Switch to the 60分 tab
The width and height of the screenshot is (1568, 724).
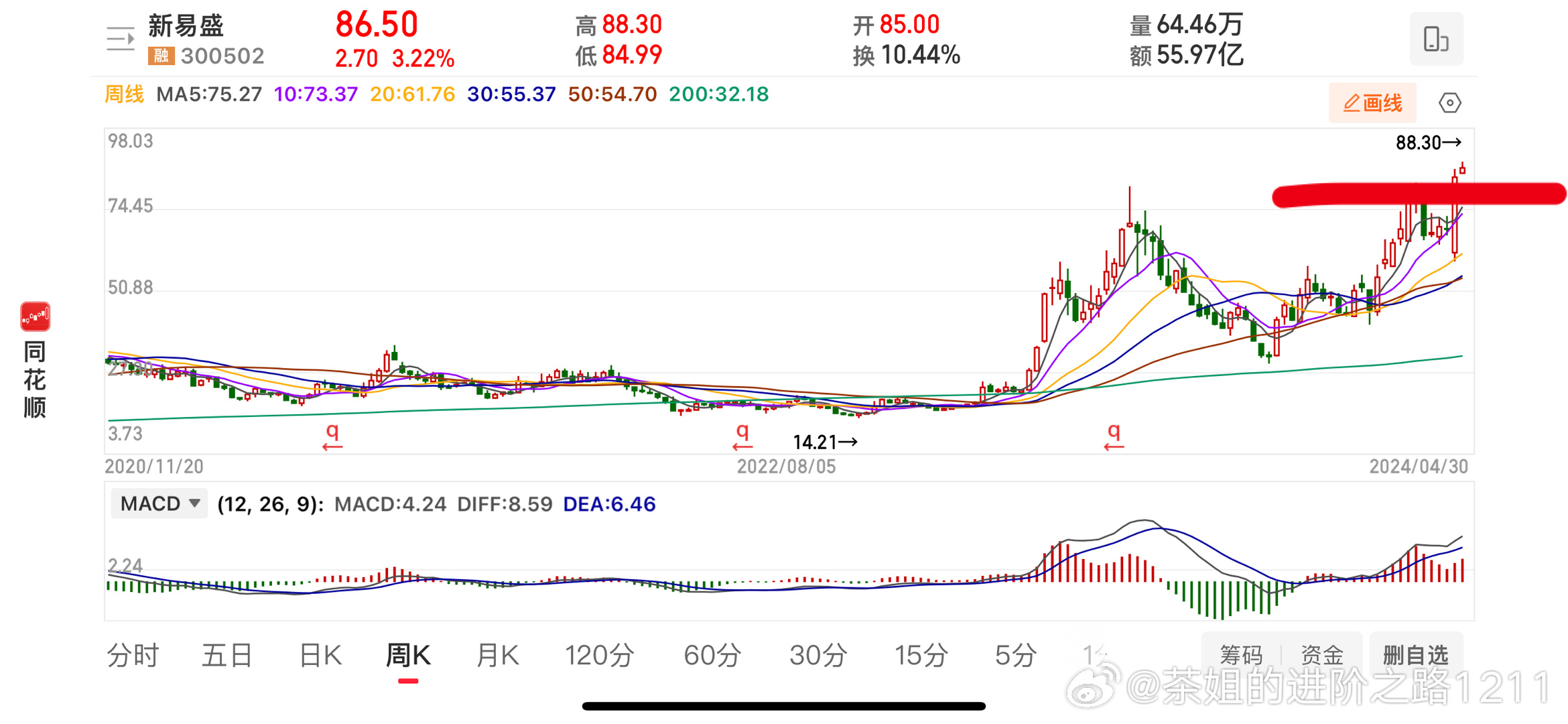(x=712, y=655)
